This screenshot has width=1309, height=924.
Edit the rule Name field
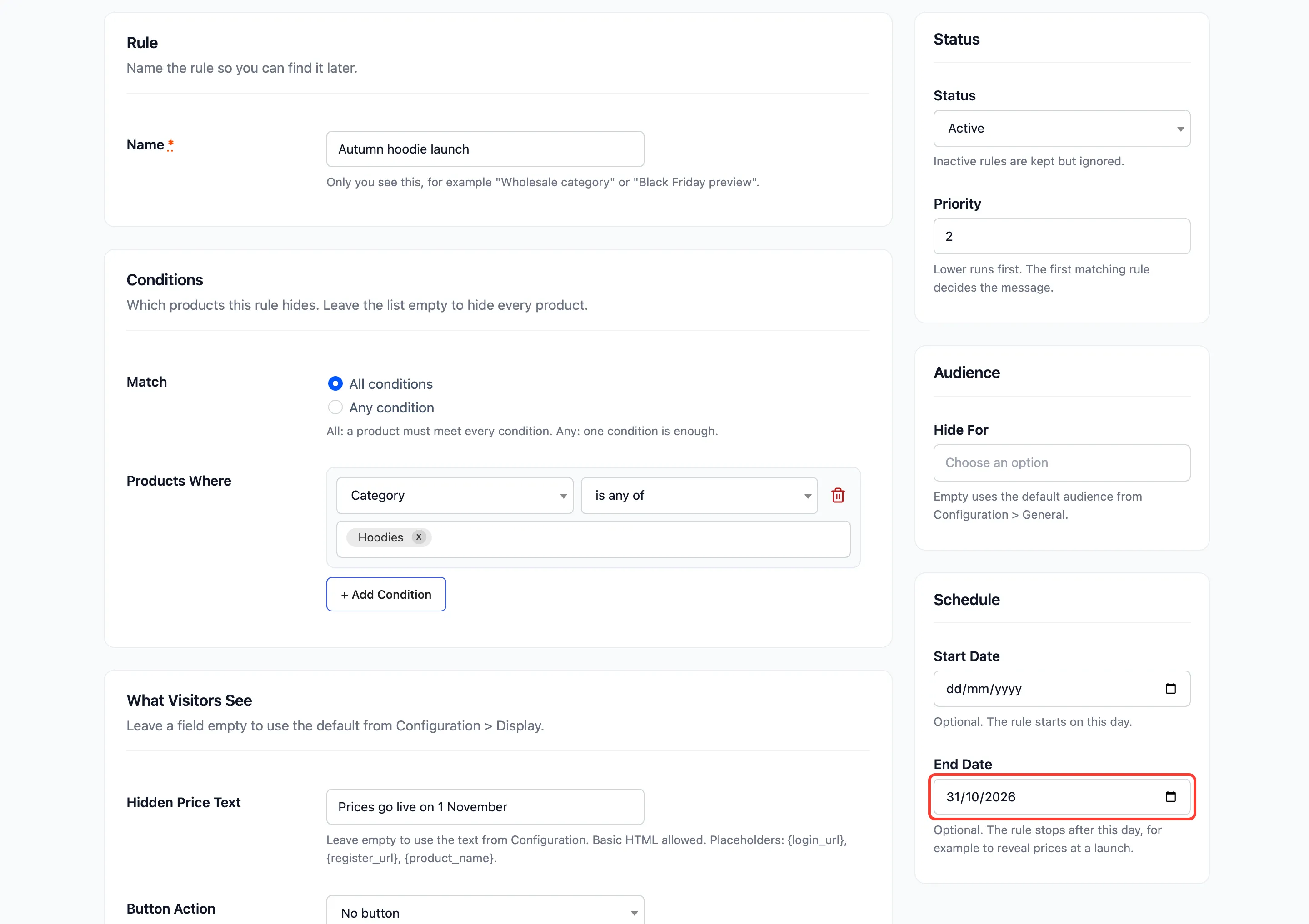(x=485, y=149)
